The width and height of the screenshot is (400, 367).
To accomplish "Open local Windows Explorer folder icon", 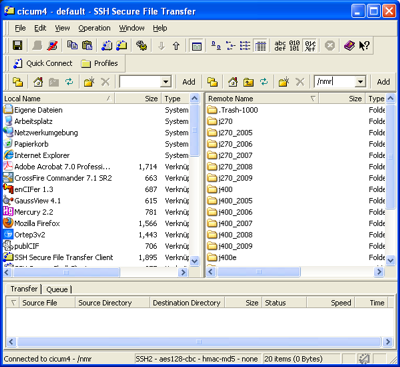I will (18, 82).
